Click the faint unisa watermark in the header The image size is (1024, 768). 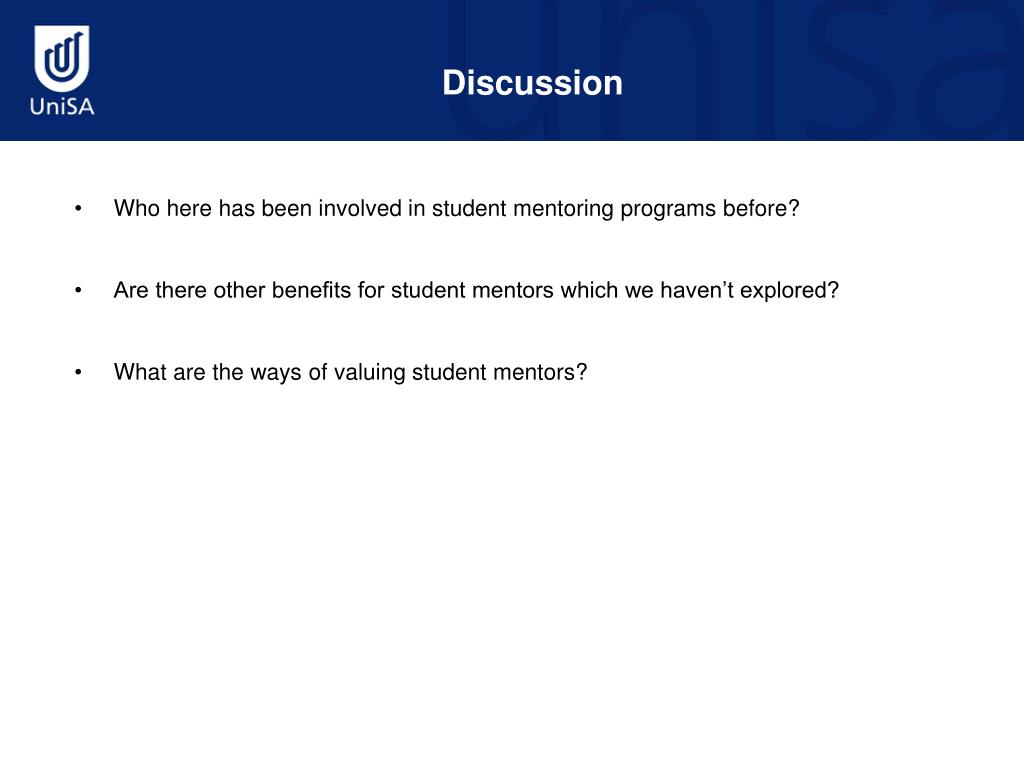[x=731, y=69]
